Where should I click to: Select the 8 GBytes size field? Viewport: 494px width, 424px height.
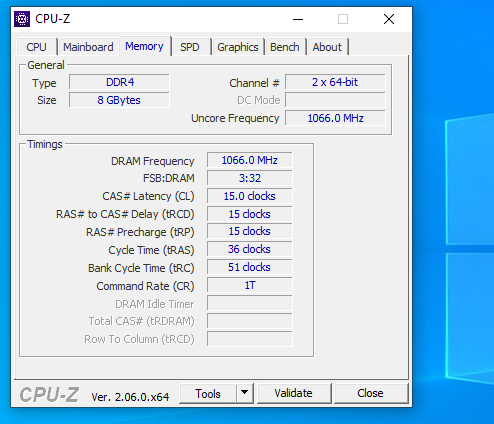(119, 100)
